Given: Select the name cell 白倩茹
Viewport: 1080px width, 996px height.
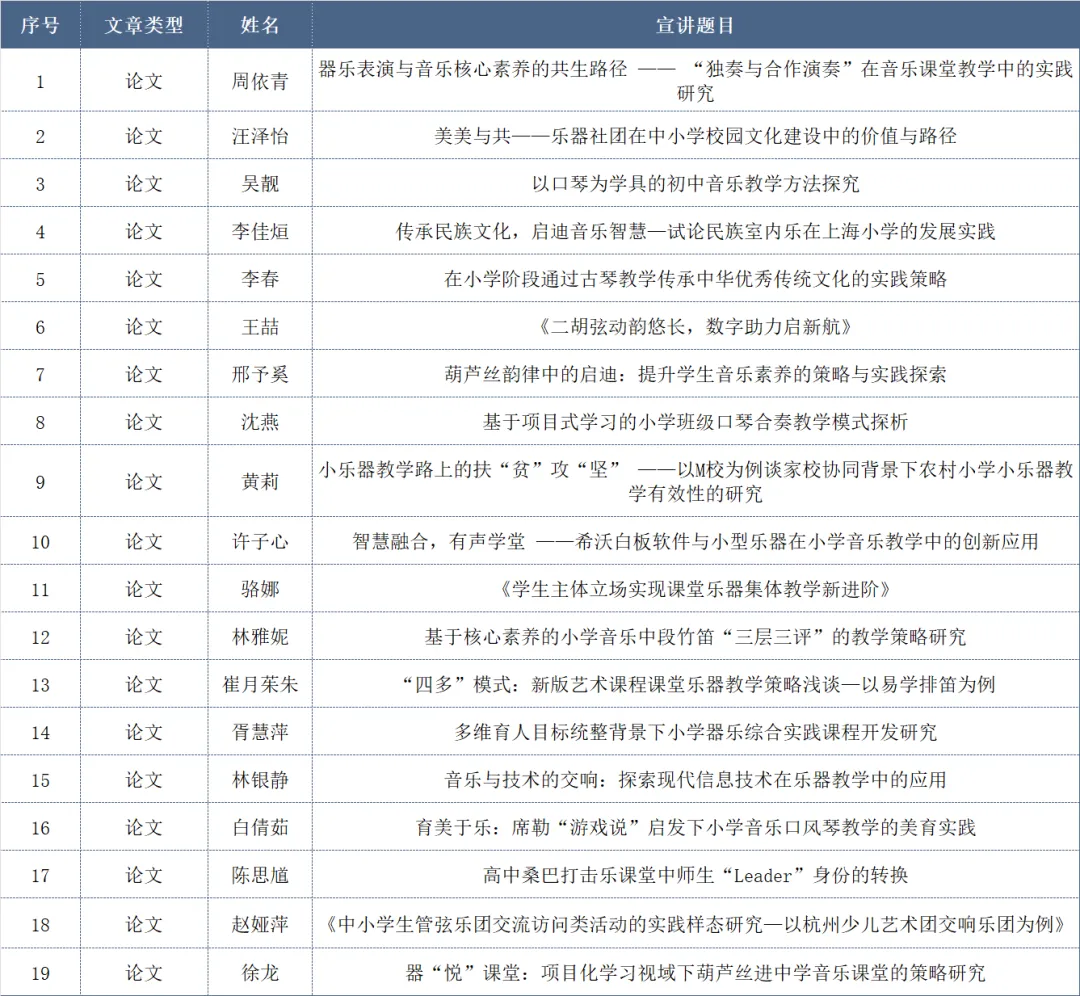Looking at the screenshot, I should (260, 827).
